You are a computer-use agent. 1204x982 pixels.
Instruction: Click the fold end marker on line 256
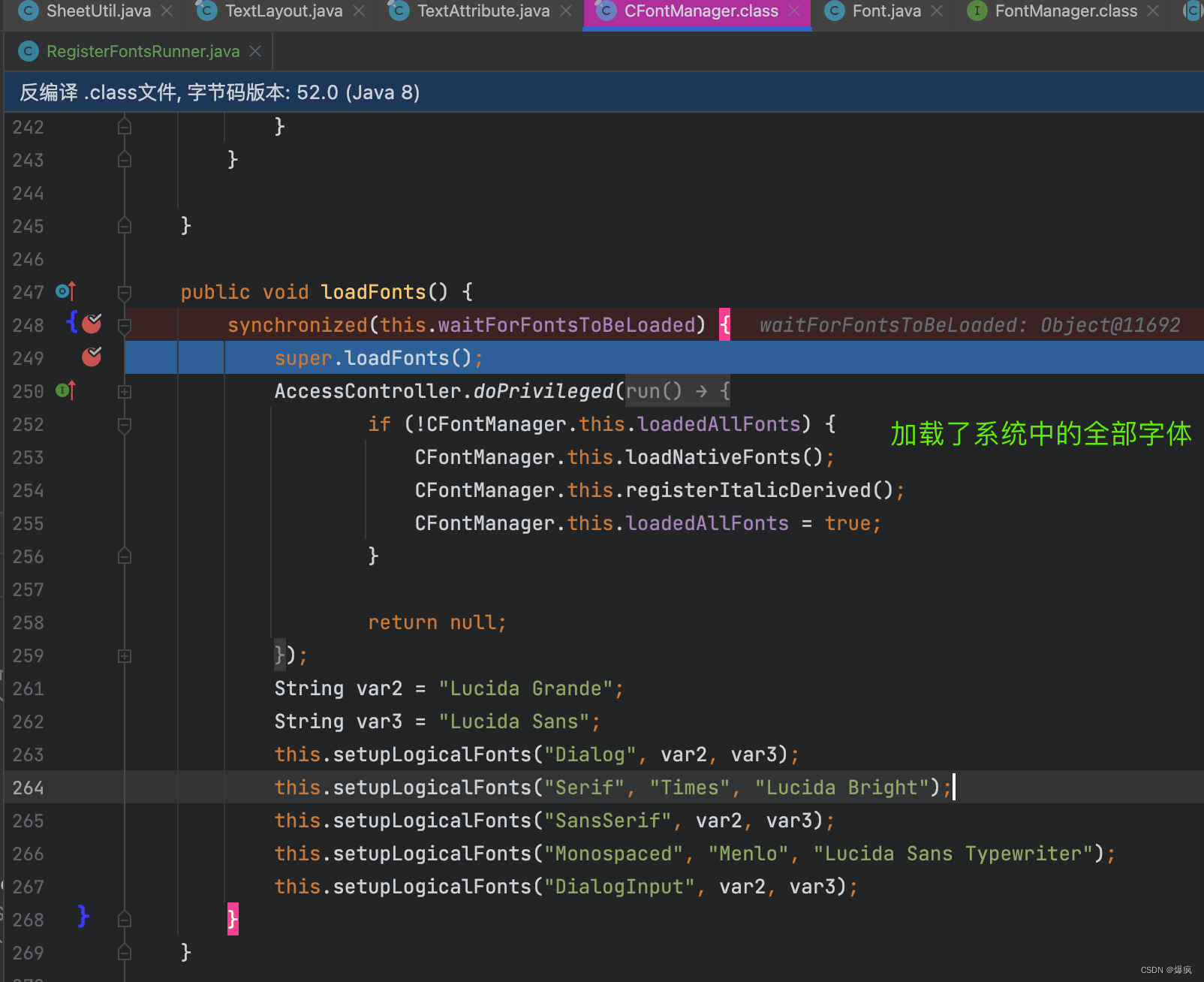pyautogui.click(x=125, y=556)
